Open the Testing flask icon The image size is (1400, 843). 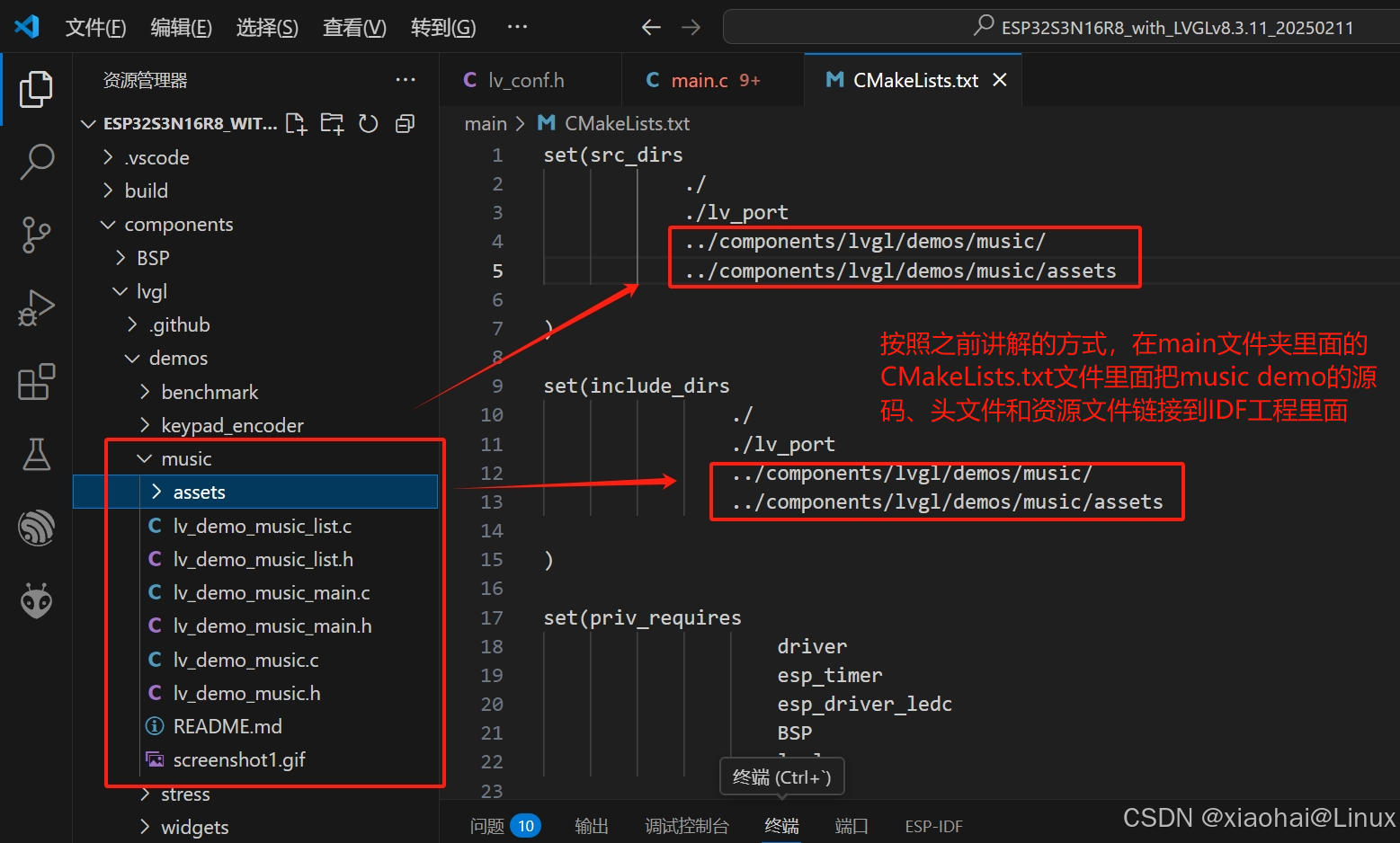point(36,455)
